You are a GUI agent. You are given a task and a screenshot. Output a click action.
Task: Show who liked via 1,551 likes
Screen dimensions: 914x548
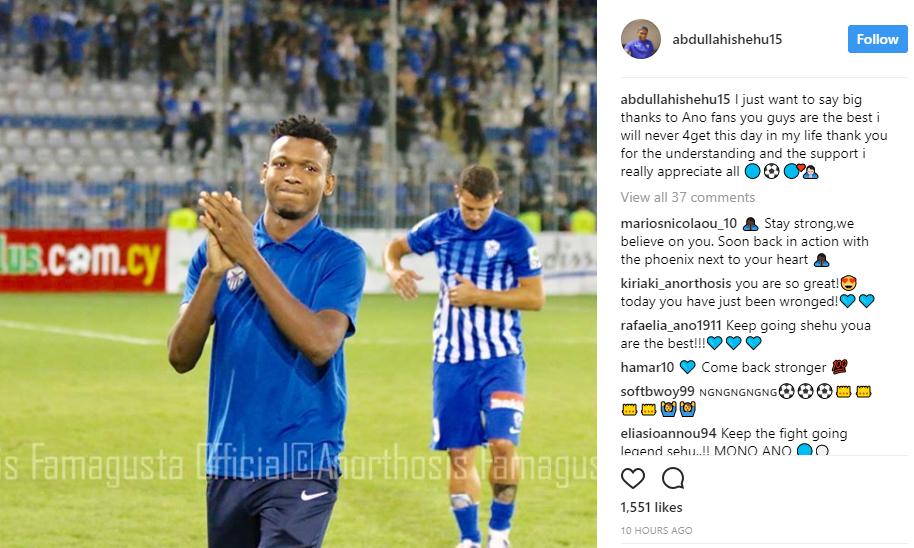click(651, 508)
